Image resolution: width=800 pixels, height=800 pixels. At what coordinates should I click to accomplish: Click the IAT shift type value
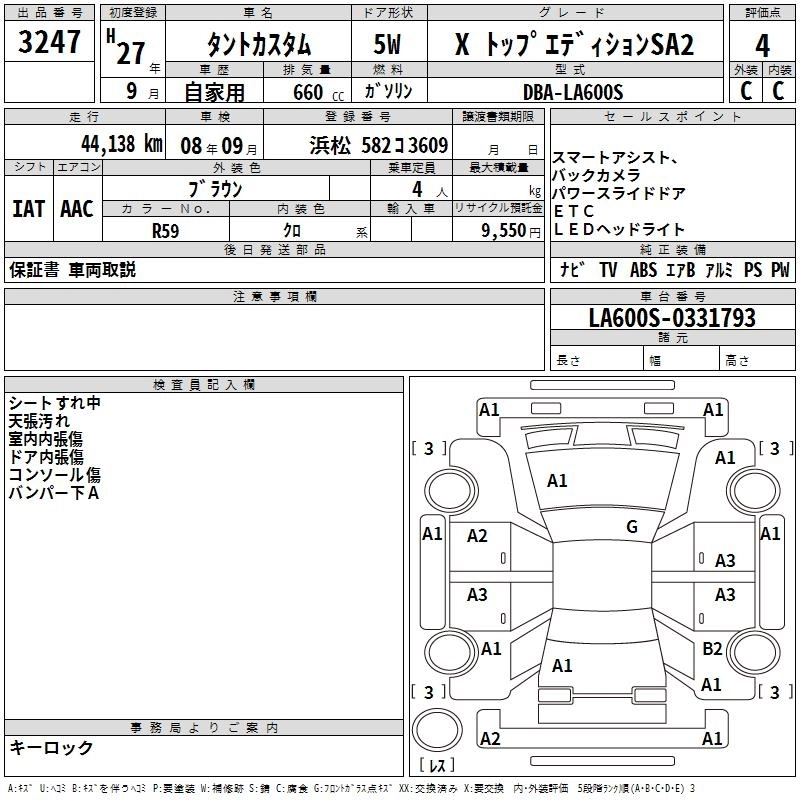(29, 209)
